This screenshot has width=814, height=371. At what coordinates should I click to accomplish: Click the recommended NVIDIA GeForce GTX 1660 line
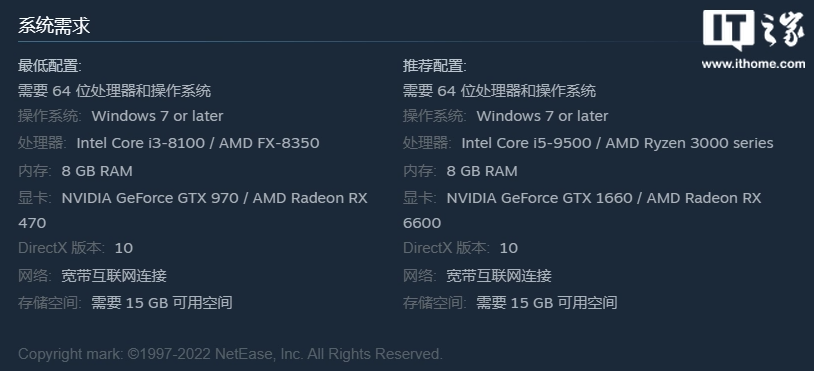click(x=604, y=198)
